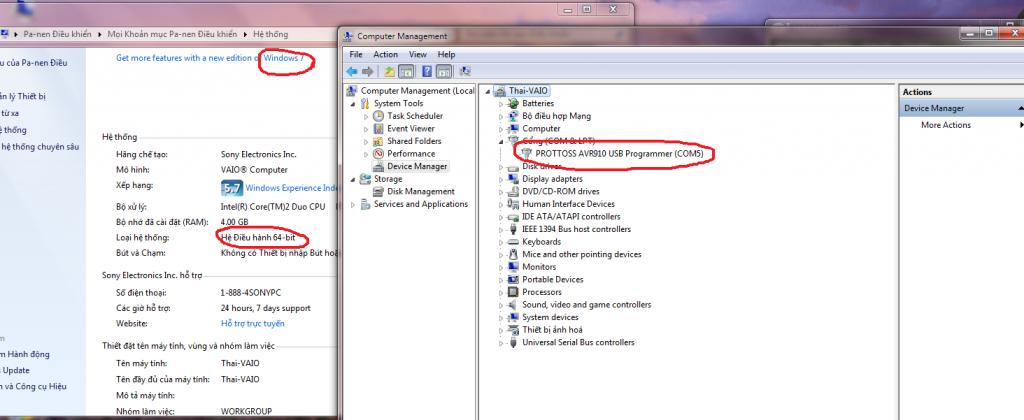
Task: Expand the Task Scheduler node
Action: point(366,116)
